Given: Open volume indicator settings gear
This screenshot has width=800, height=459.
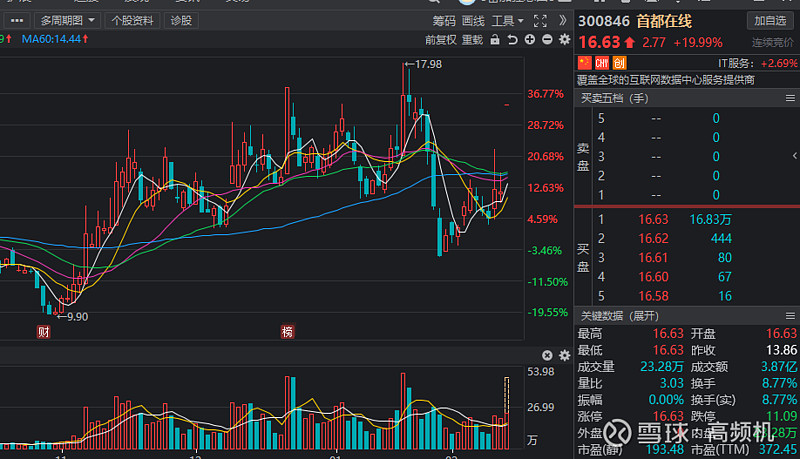Looking at the screenshot, I should (564, 355).
